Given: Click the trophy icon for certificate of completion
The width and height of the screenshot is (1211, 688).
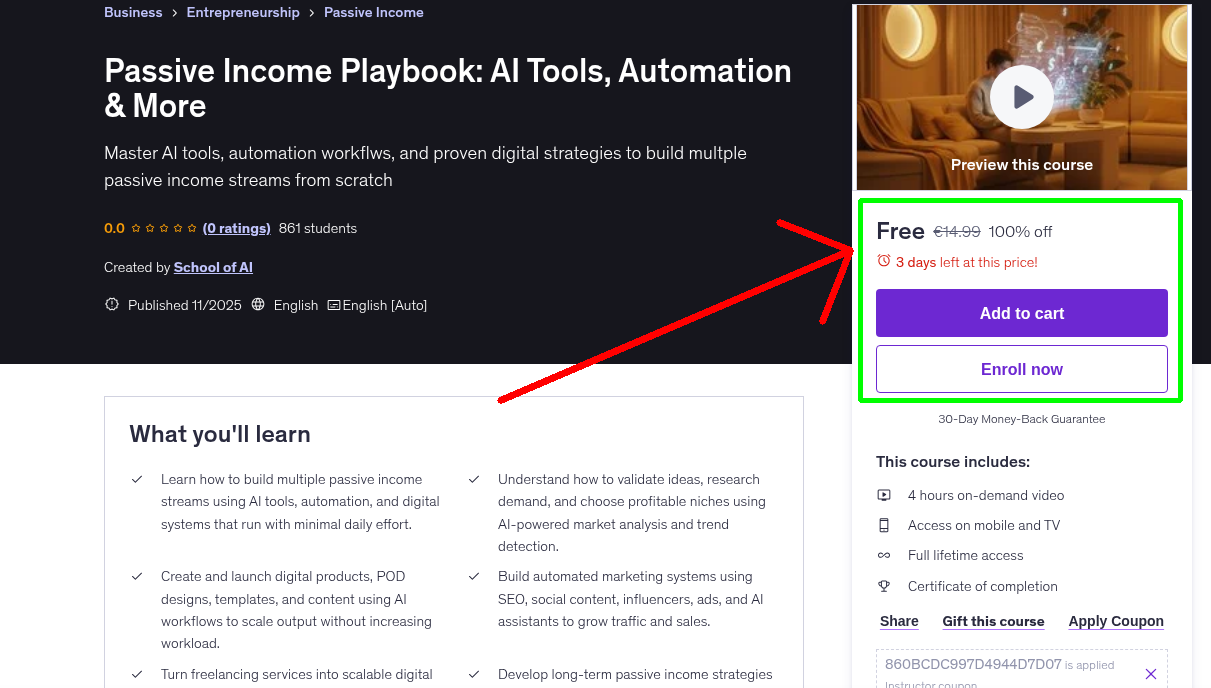Looking at the screenshot, I should click(x=885, y=586).
